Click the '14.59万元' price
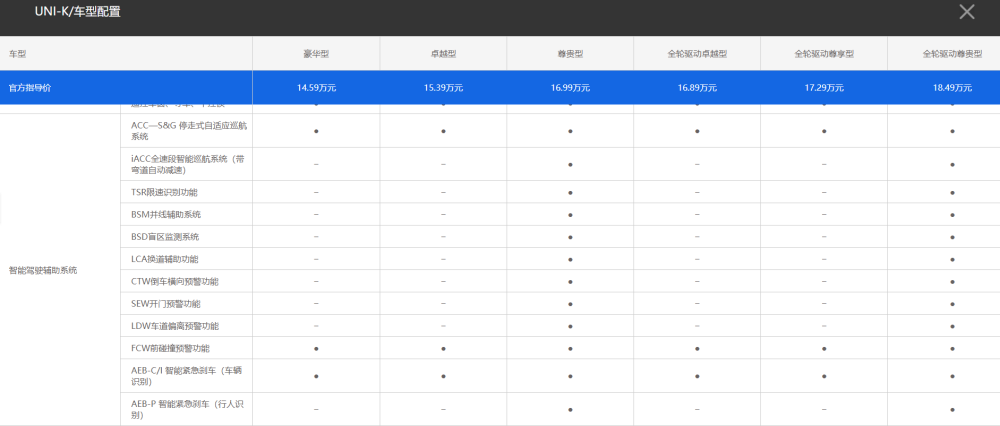This screenshot has height=426, width=1000. click(316, 88)
